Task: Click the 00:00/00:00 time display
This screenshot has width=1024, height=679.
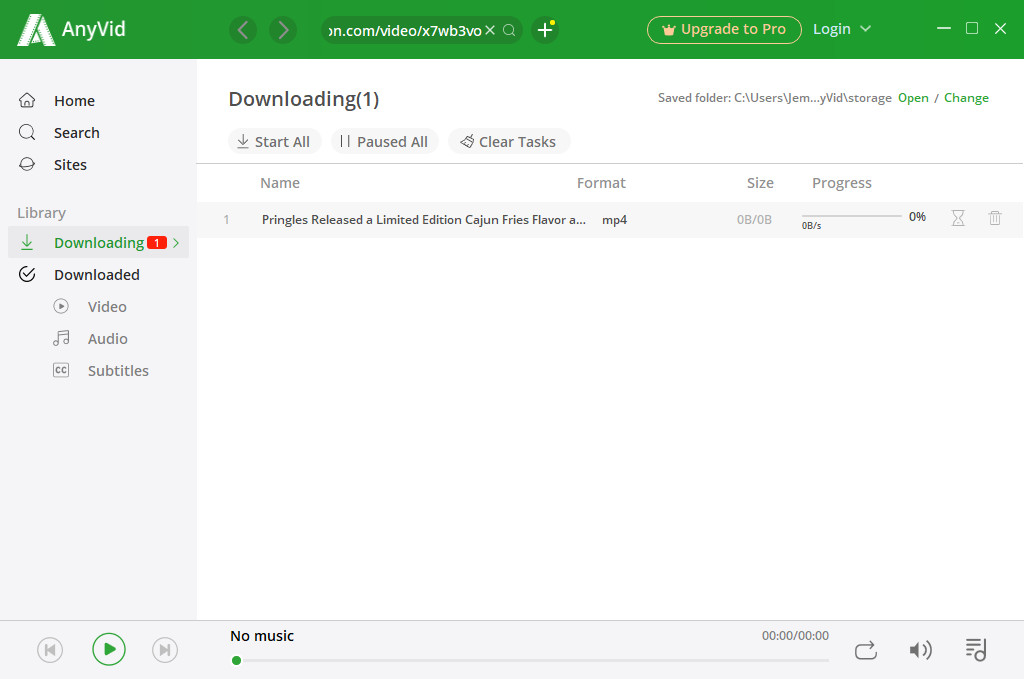Action: point(795,636)
